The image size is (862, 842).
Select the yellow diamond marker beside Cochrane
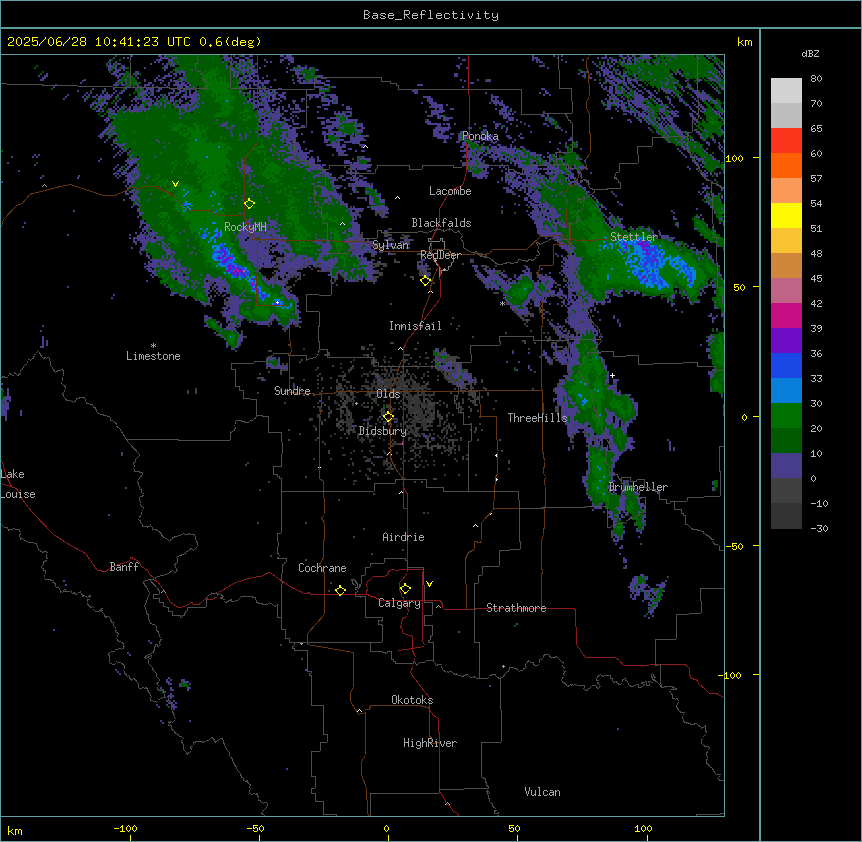pos(340,590)
